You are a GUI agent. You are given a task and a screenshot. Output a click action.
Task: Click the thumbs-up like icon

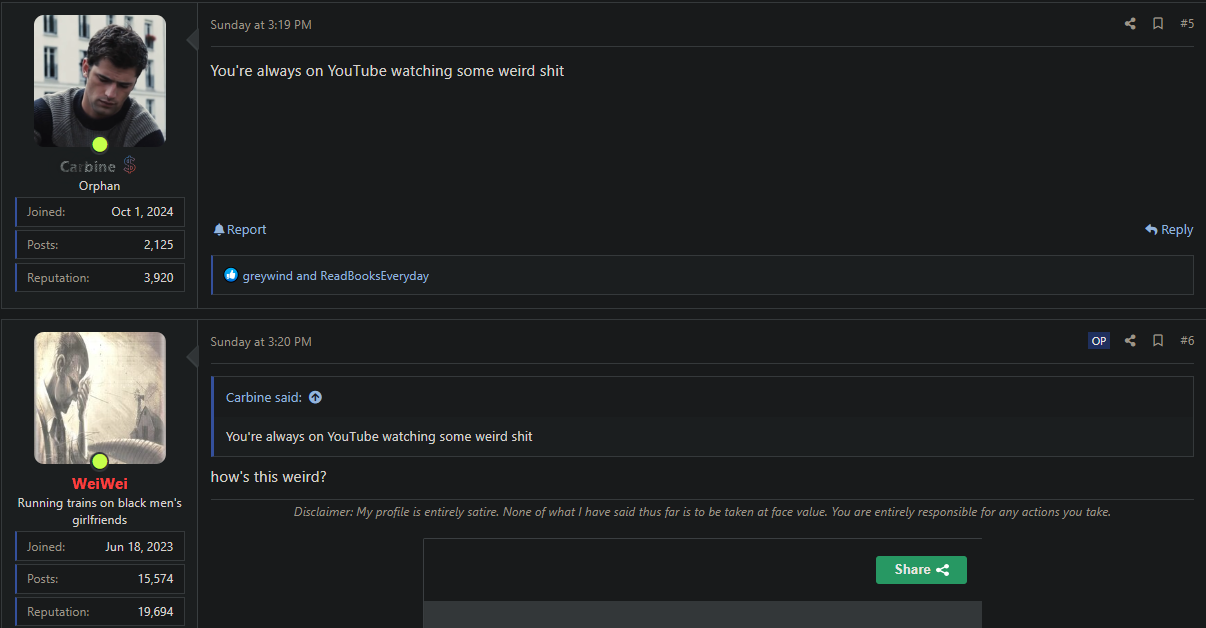point(231,275)
